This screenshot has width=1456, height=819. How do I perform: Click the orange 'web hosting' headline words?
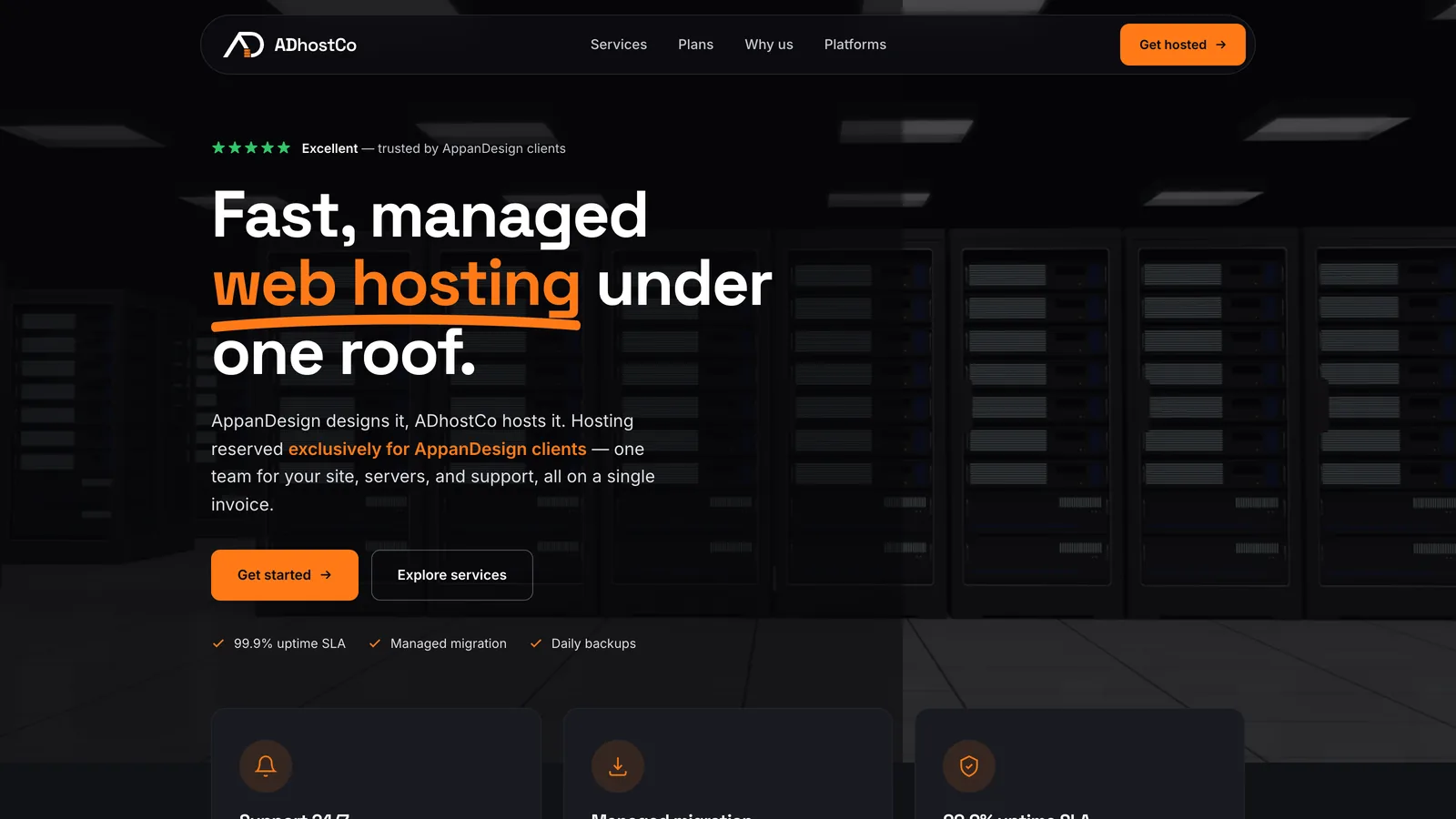(x=396, y=286)
